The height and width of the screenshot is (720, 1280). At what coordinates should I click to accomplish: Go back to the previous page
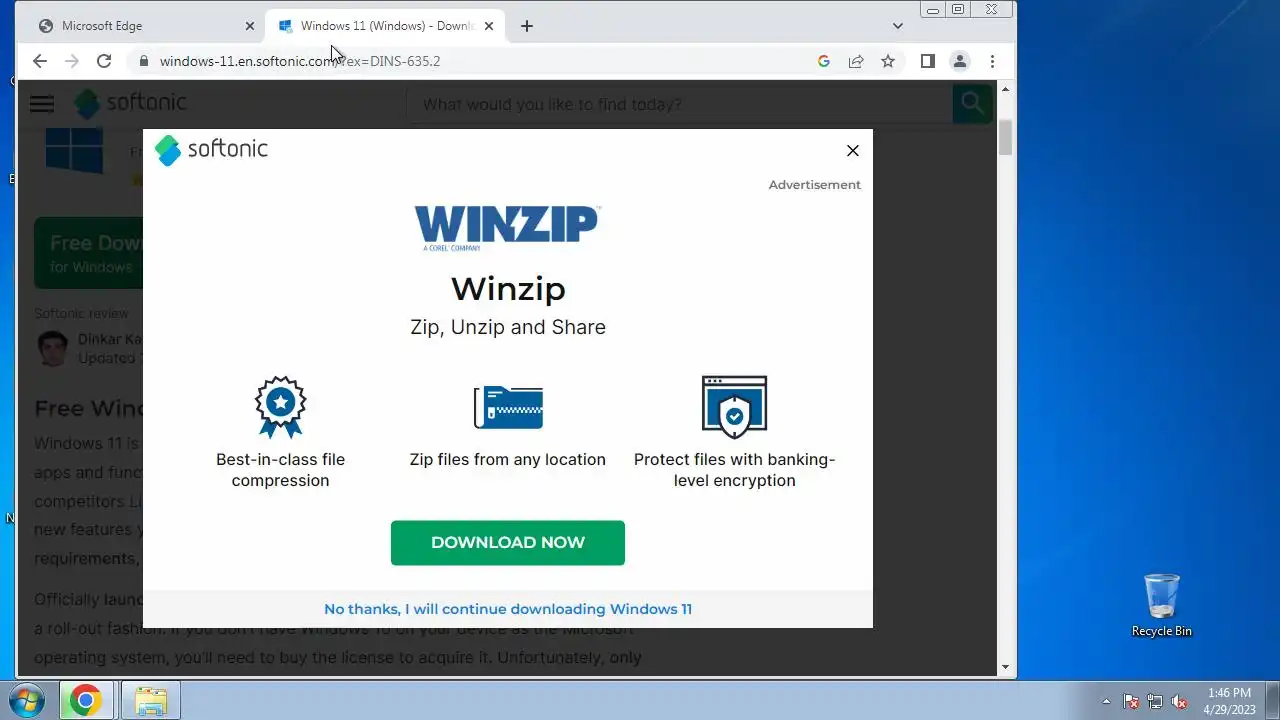39,61
